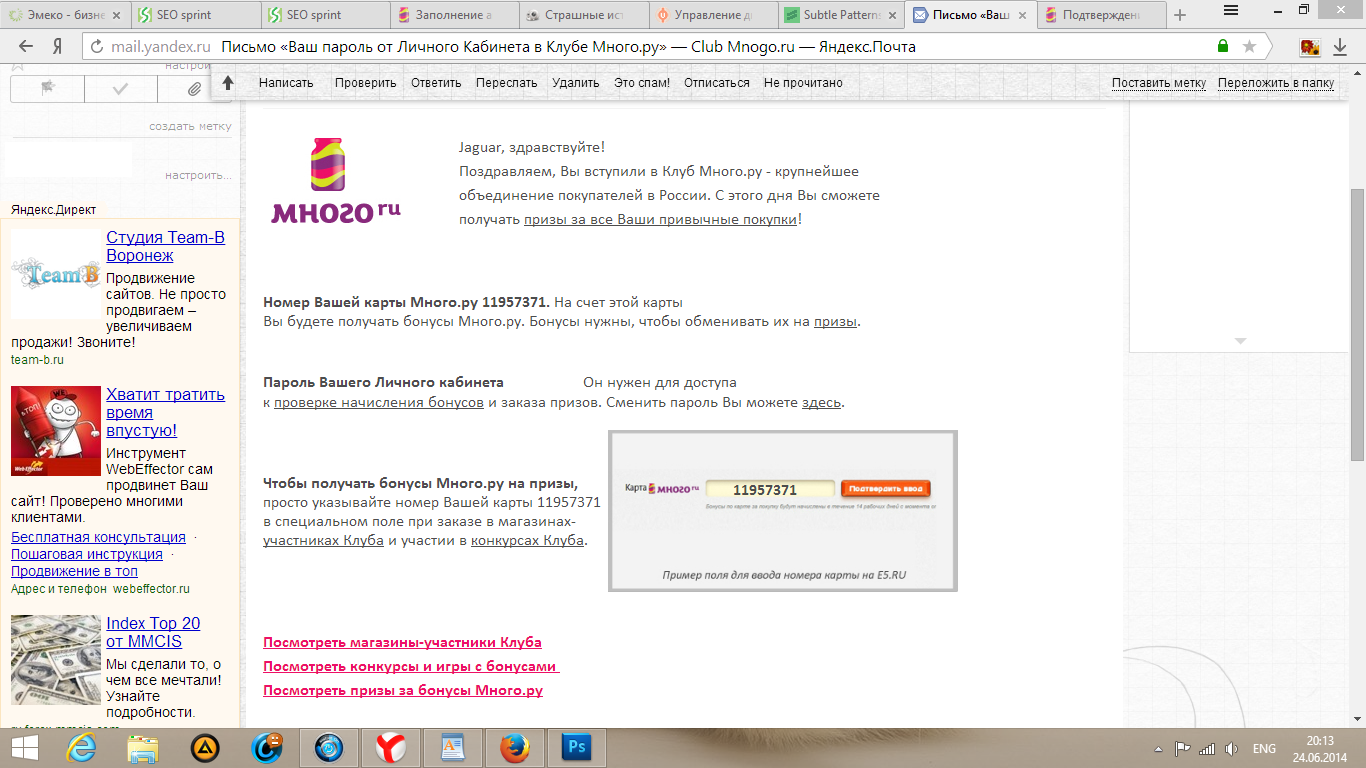1366x768 pixels.
Task: Switch to 'Subtle Patterns' tab
Action: [842, 15]
